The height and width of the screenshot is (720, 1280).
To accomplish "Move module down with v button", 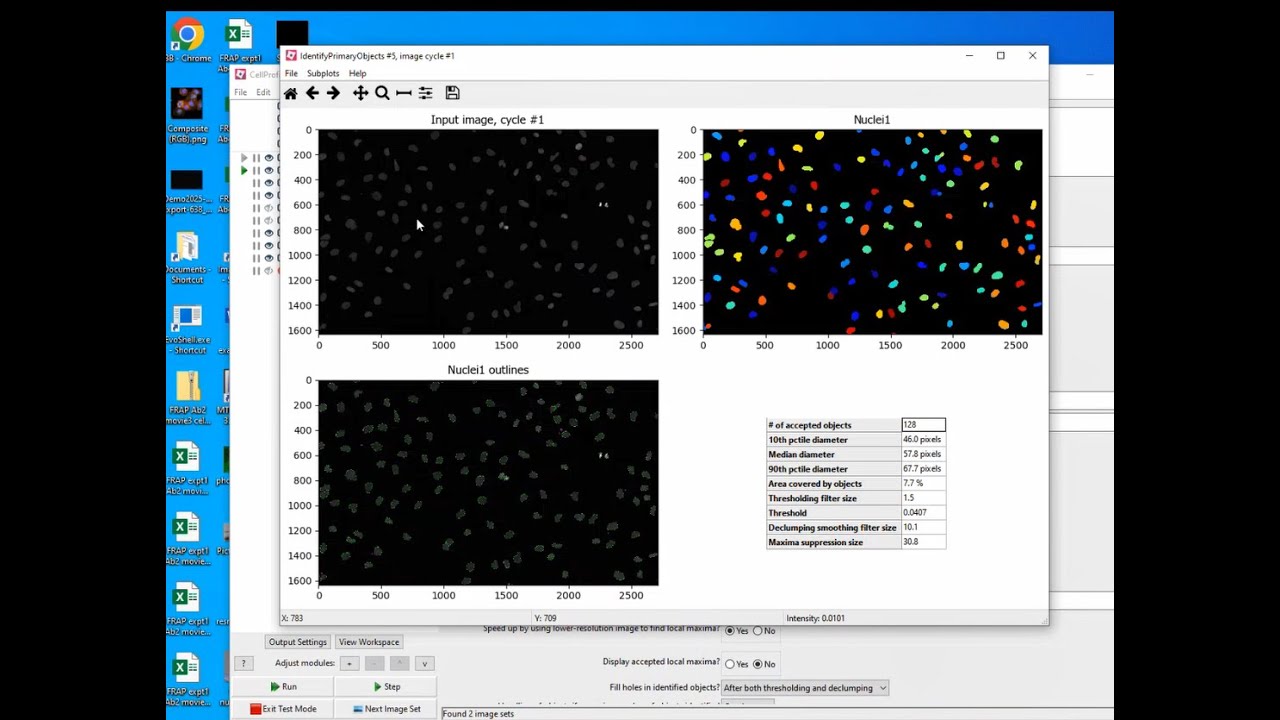I will click(x=424, y=663).
